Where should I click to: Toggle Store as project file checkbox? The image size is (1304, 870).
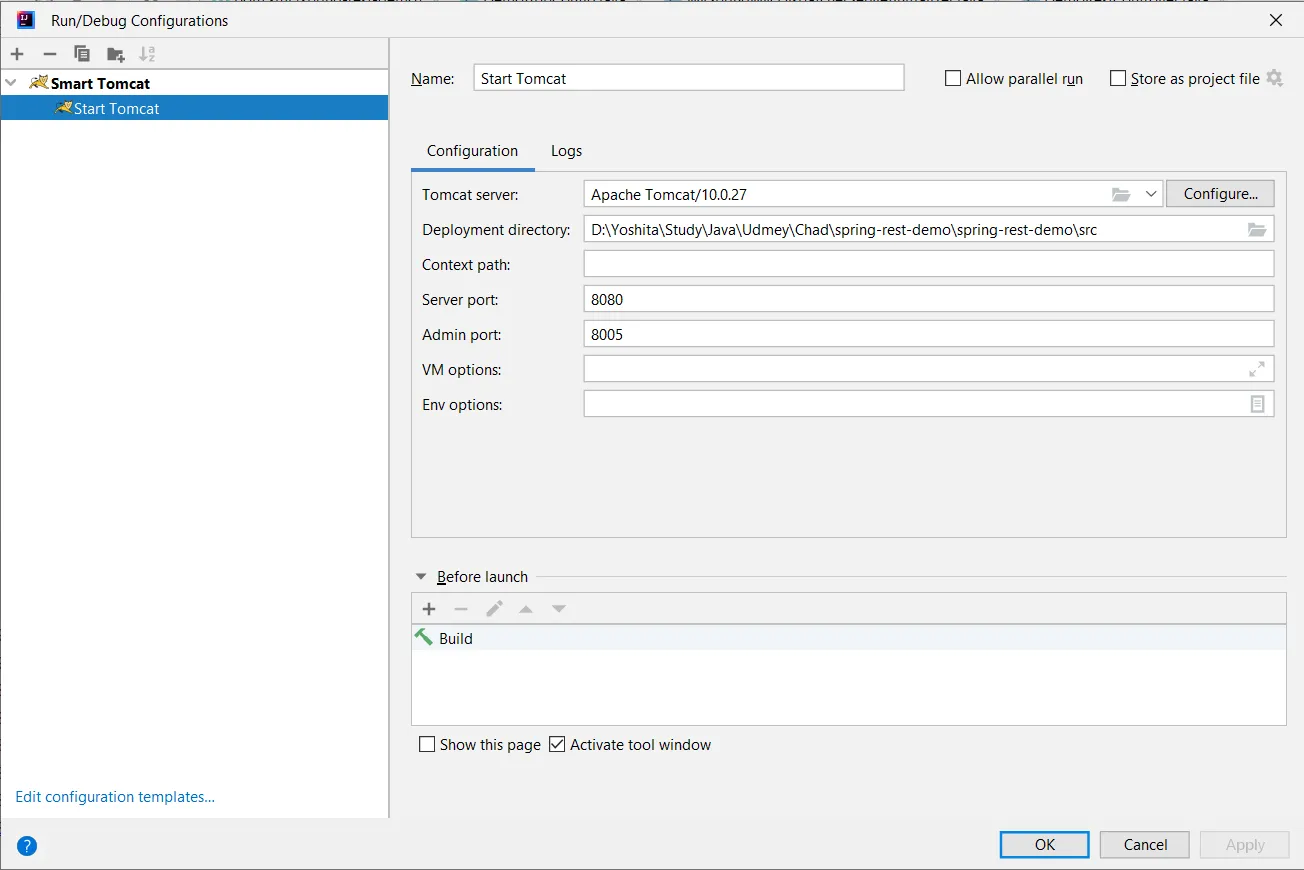pyautogui.click(x=1118, y=79)
